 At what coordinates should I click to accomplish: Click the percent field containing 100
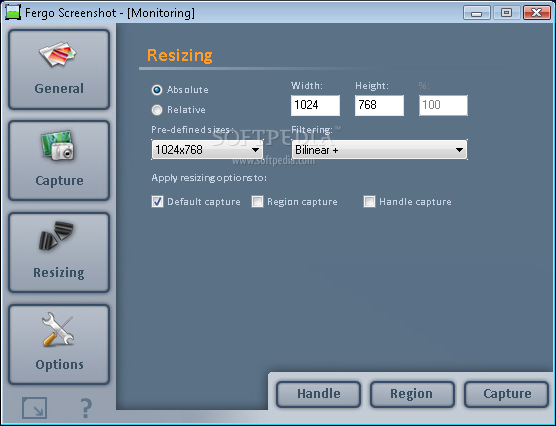click(x=443, y=105)
